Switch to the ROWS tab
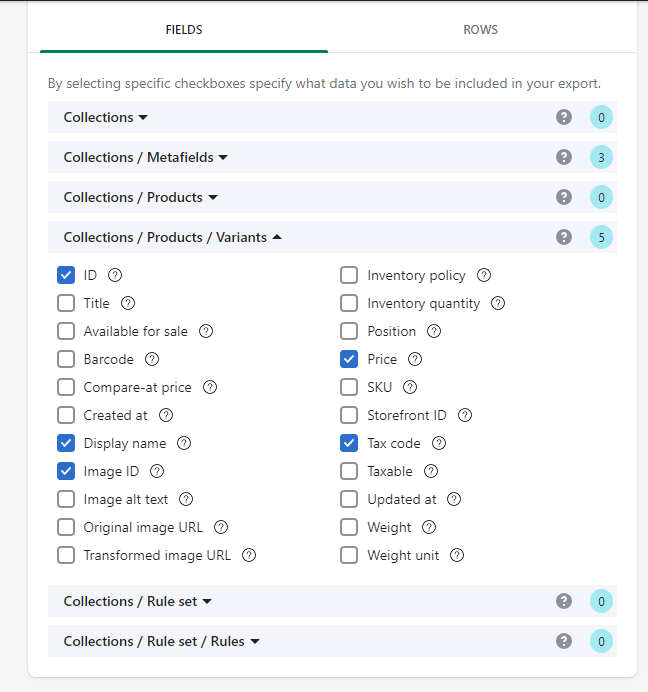 (x=480, y=30)
